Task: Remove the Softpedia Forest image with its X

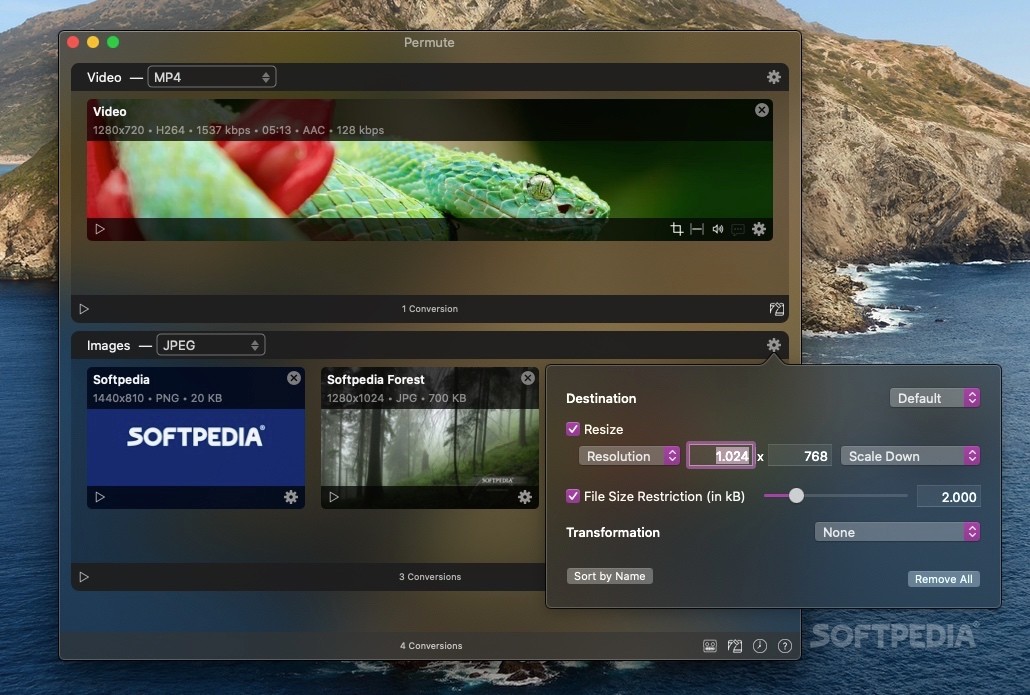Action: tap(527, 378)
